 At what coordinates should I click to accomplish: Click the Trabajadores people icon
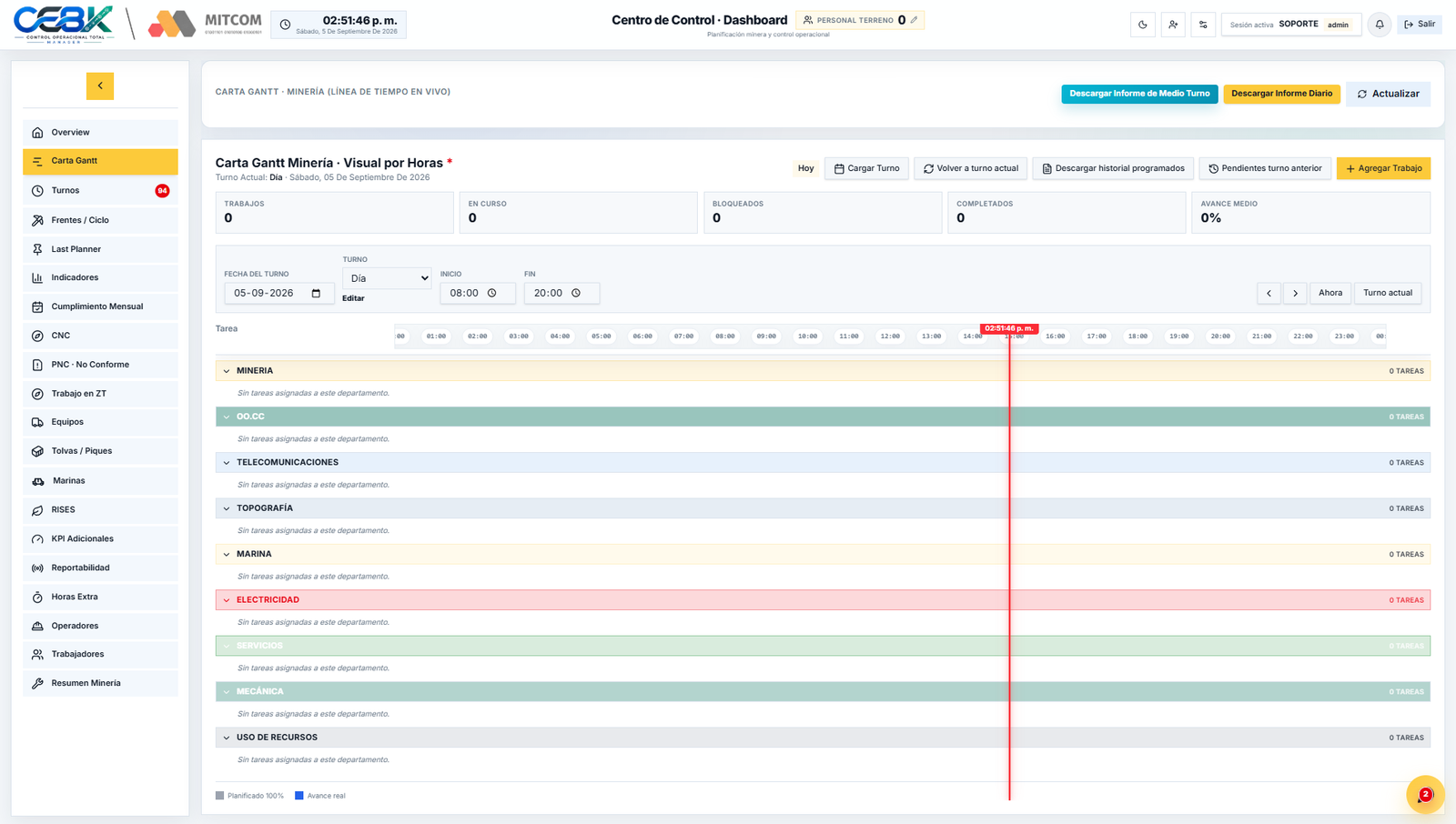pos(37,654)
